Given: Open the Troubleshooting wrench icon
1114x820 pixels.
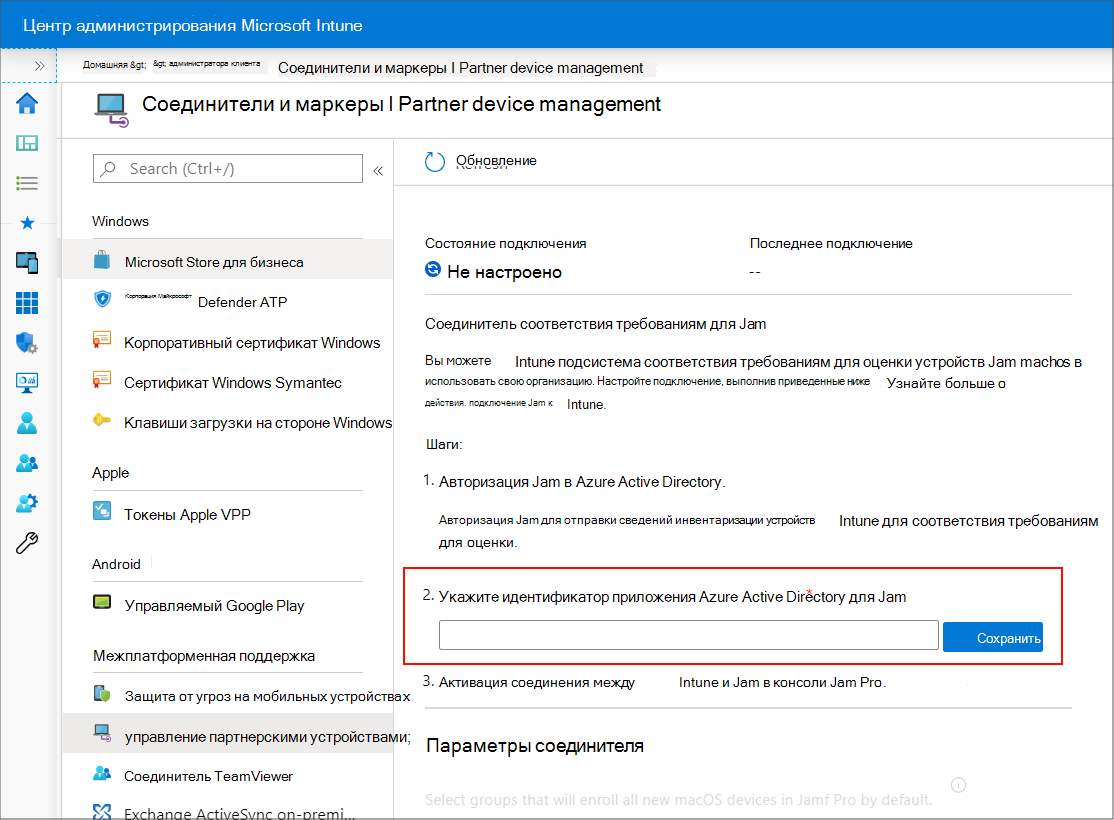Looking at the screenshot, I should pos(27,544).
